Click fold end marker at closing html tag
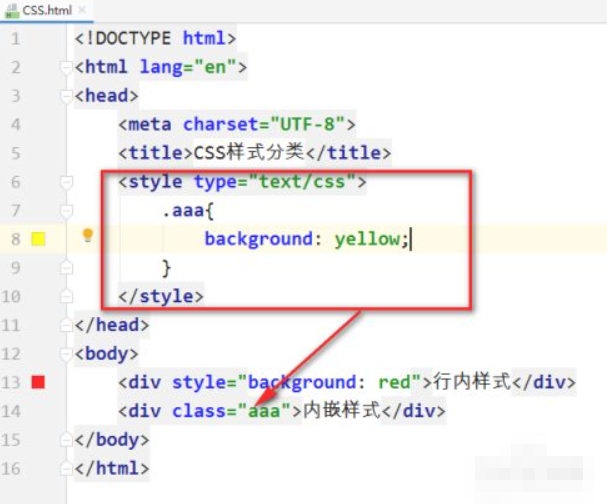 coord(66,468)
